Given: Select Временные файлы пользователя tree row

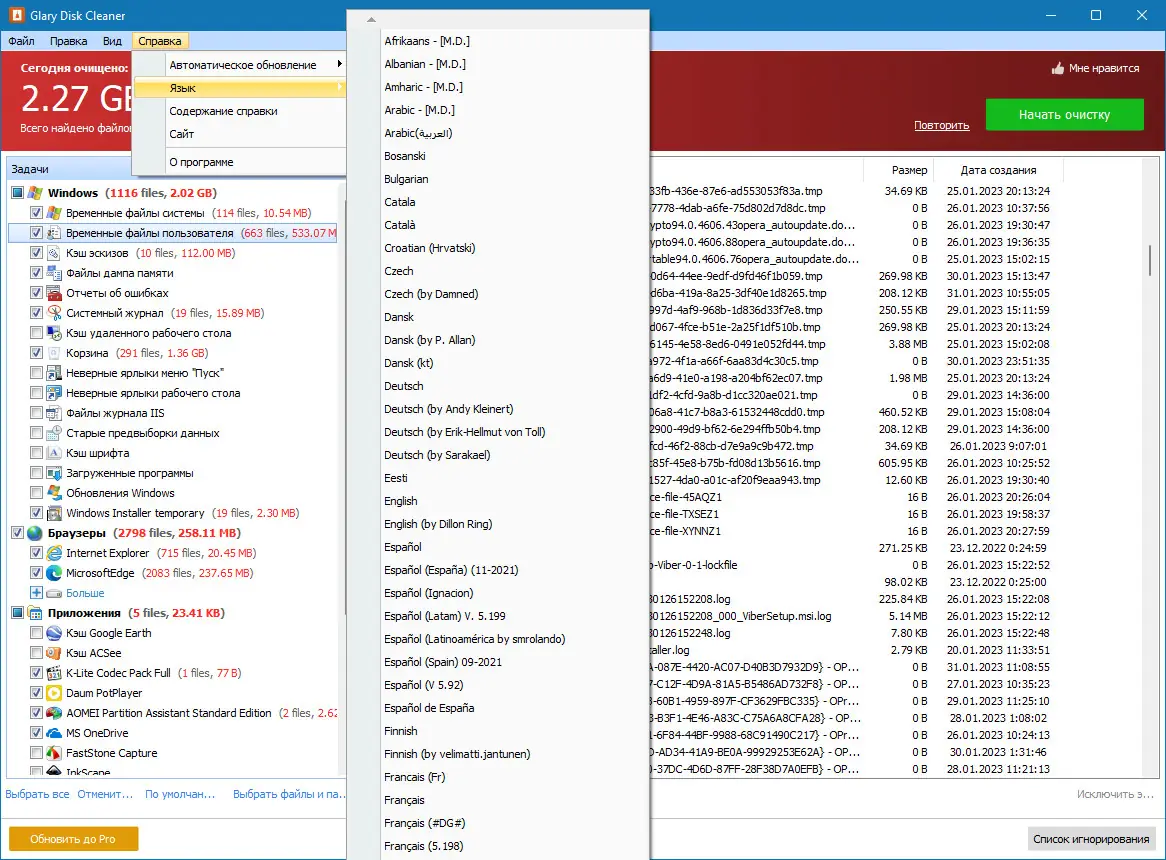Looking at the screenshot, I should coord(173,233).
